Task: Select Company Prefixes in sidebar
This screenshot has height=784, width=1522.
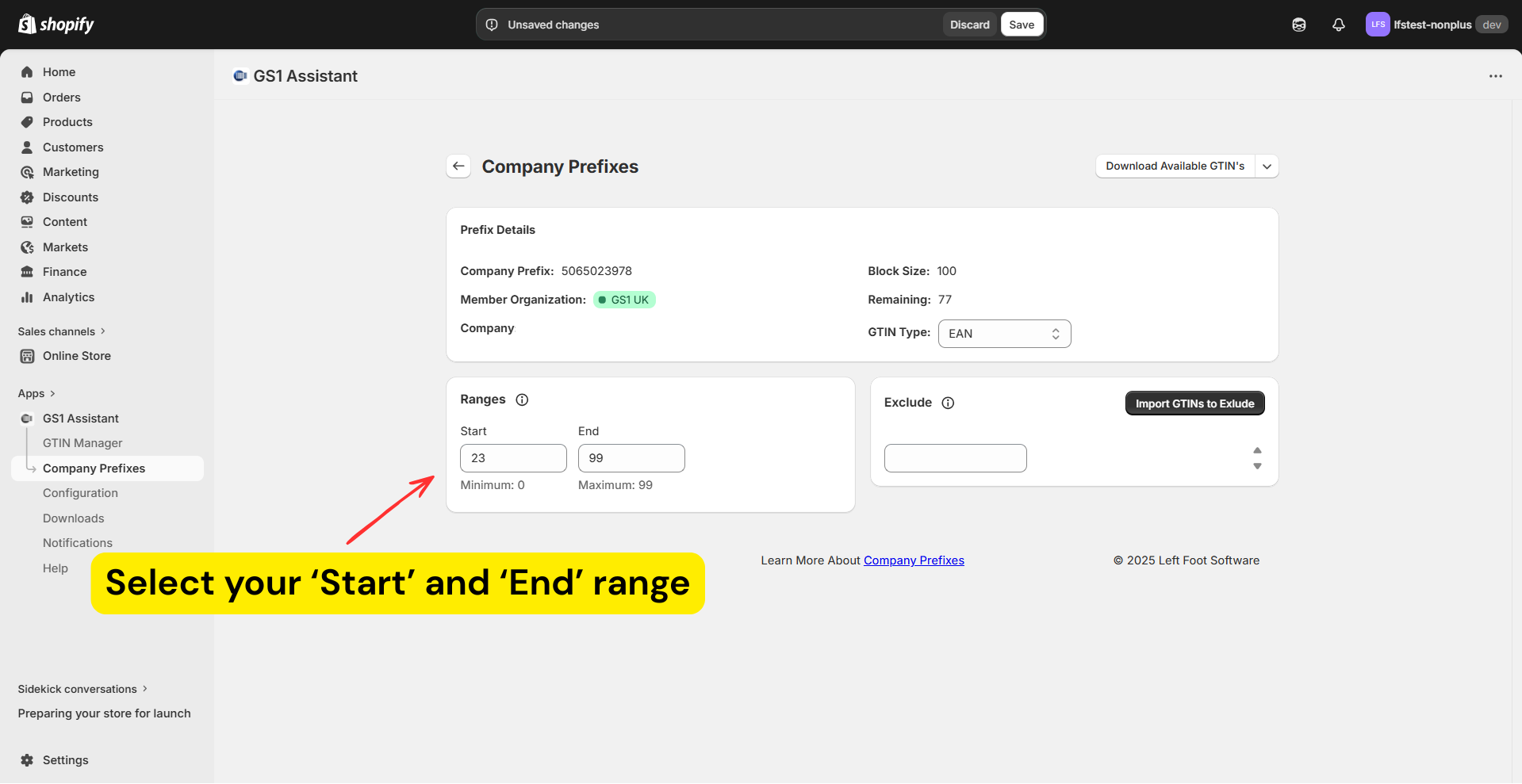Action: click(x=107, y=468)
